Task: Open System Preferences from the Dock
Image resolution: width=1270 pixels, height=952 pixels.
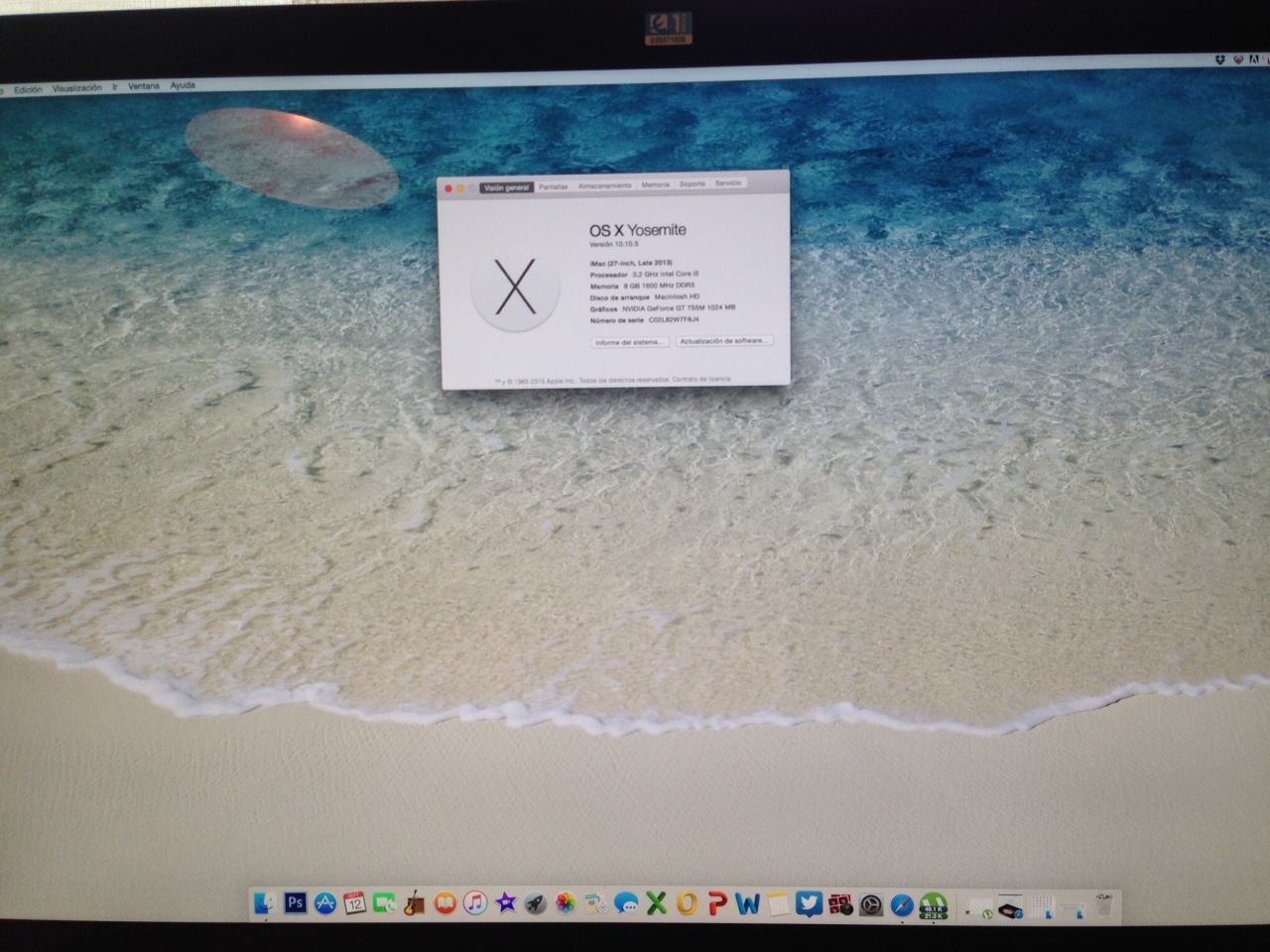Action: pos(871,903)
